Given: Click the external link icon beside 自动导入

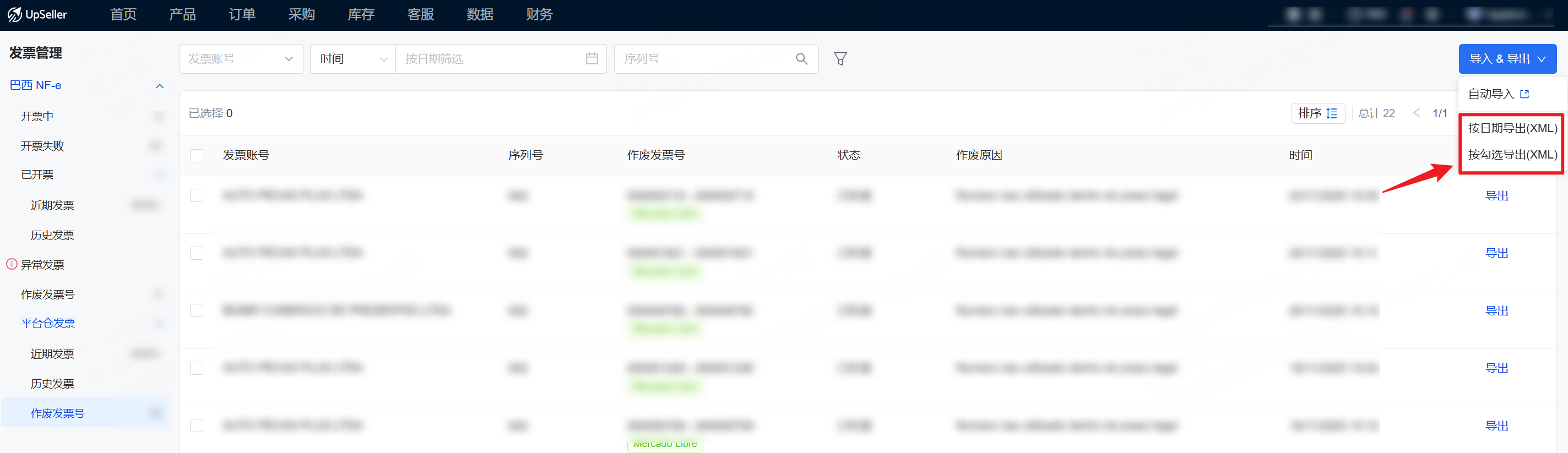Looking at the screenshot, I should [1524, 94].
